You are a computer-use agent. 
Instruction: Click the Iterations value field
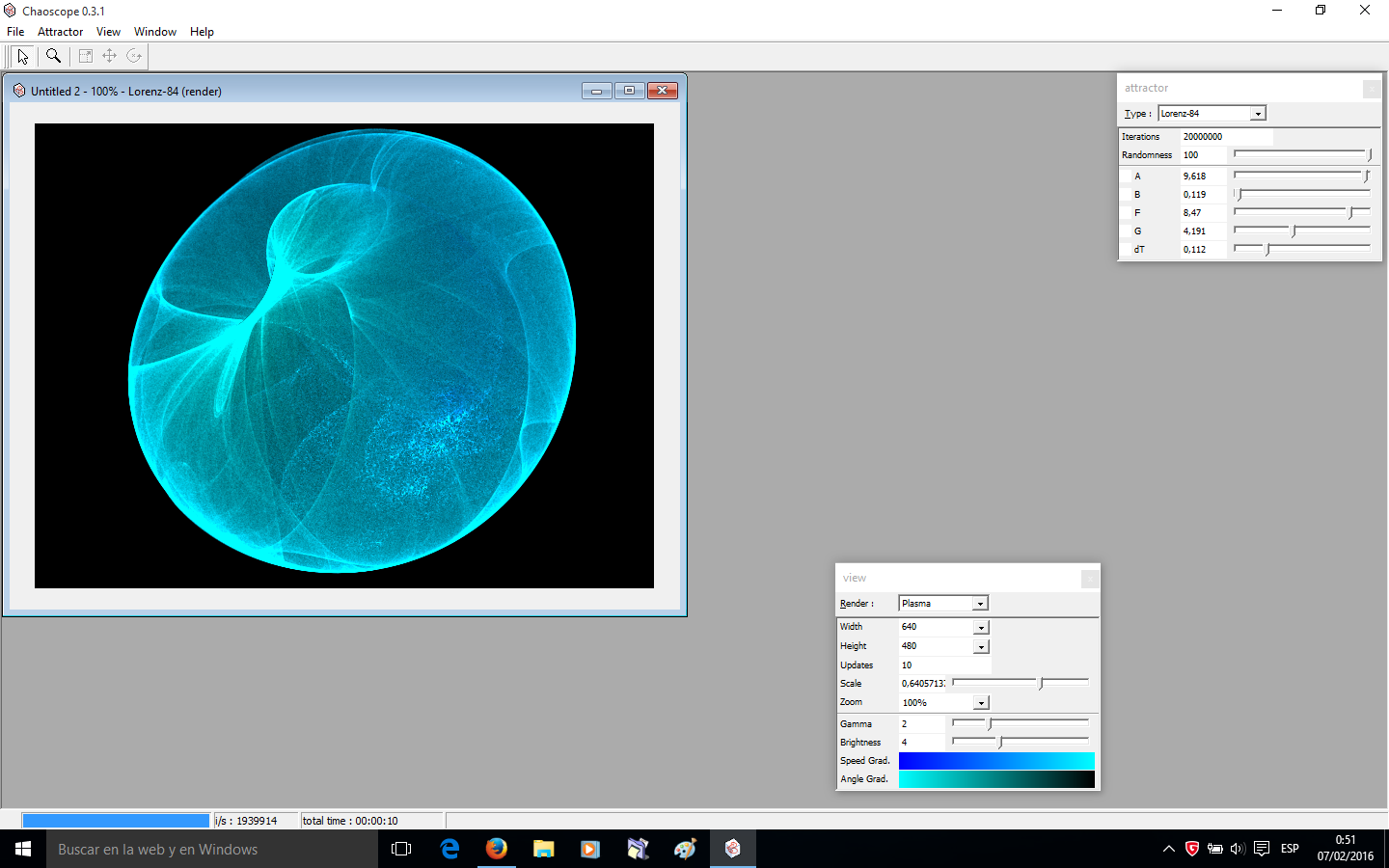click(1226, 137)
